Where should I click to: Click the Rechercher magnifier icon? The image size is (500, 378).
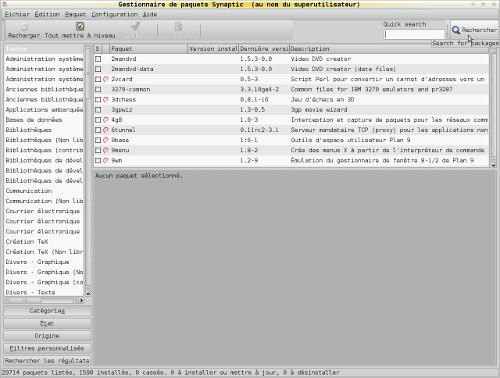[x=456, y=30]
